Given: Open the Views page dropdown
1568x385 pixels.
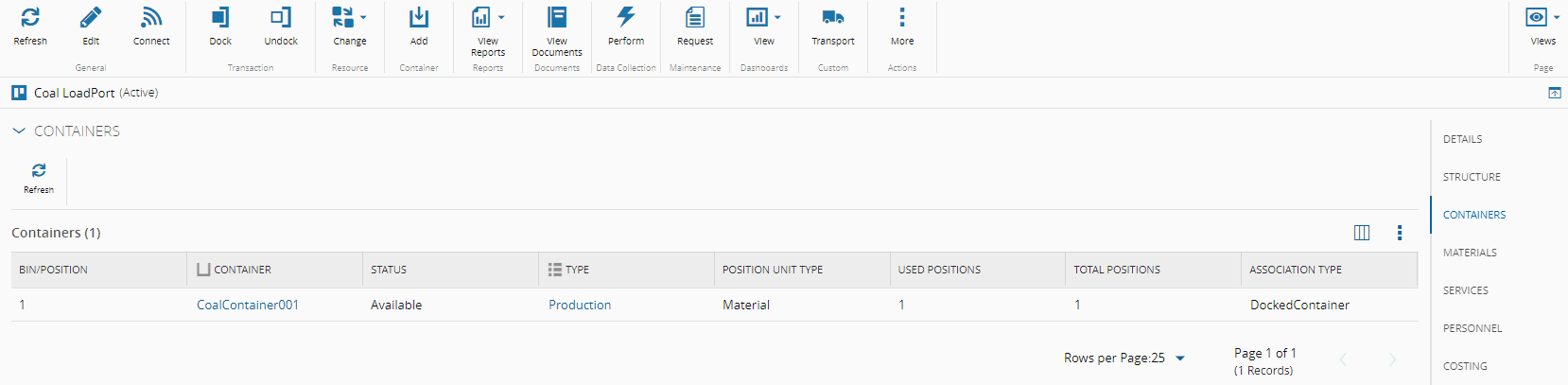Looking at the screenshot, I should click(x=1542, y=18).
